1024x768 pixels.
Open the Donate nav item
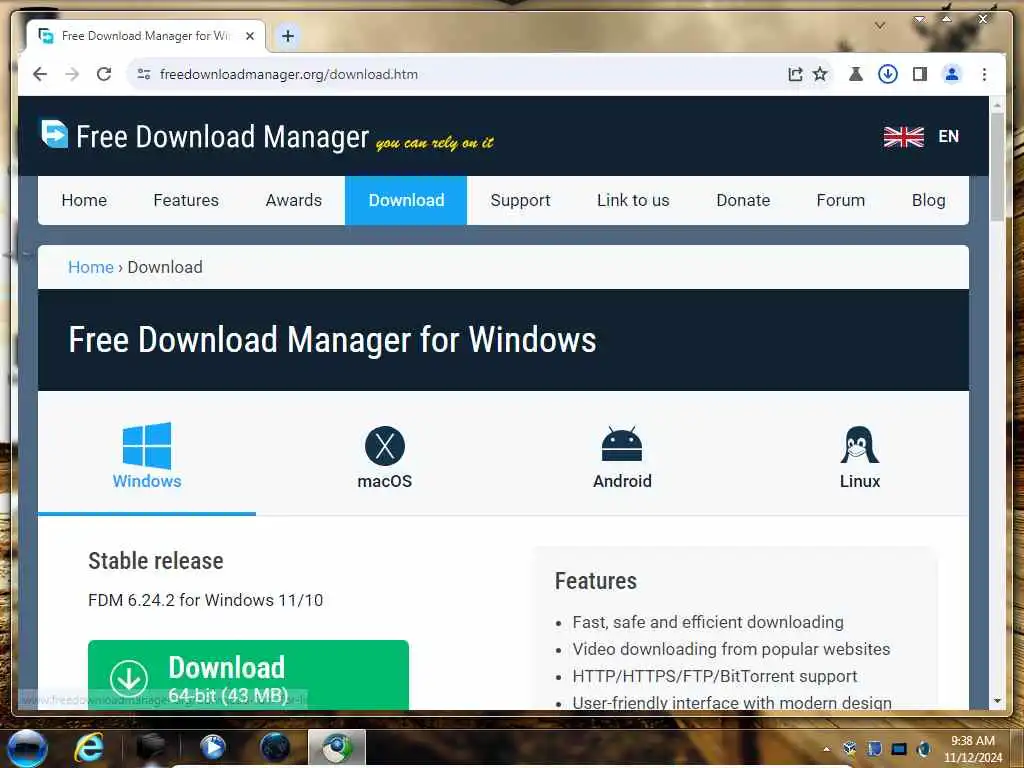743,200
